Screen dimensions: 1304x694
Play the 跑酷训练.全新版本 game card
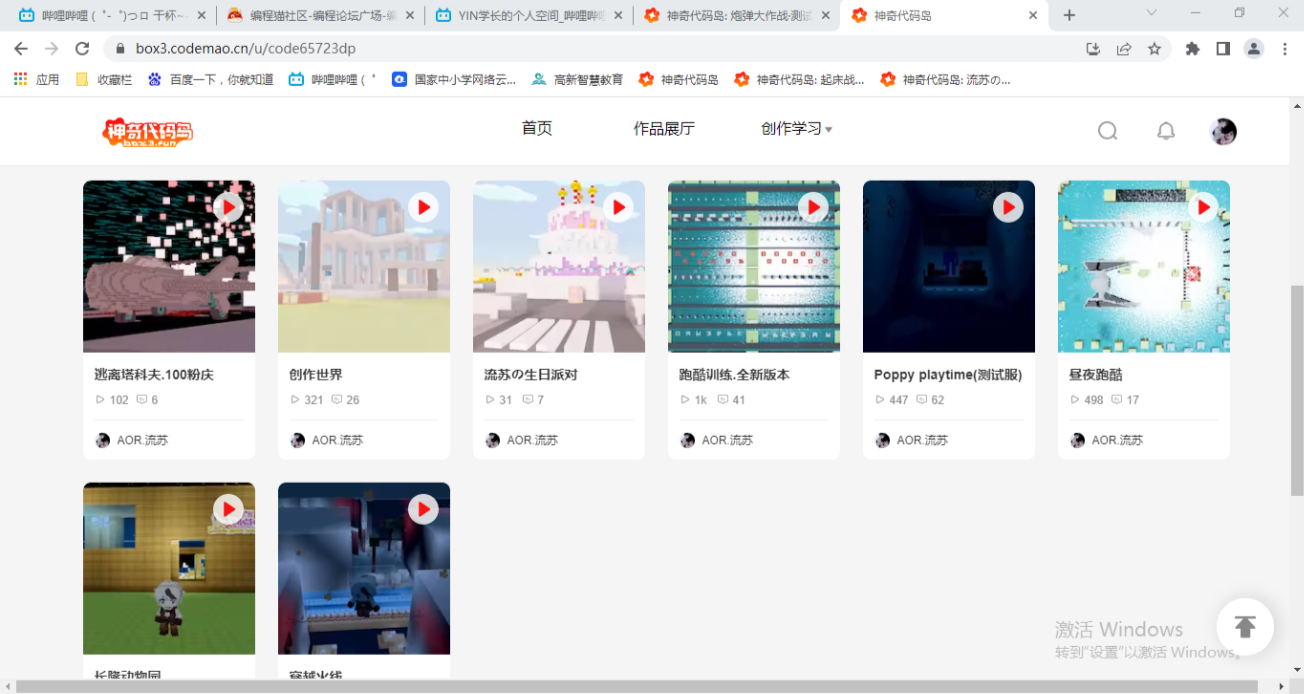(x=814, y=207)
